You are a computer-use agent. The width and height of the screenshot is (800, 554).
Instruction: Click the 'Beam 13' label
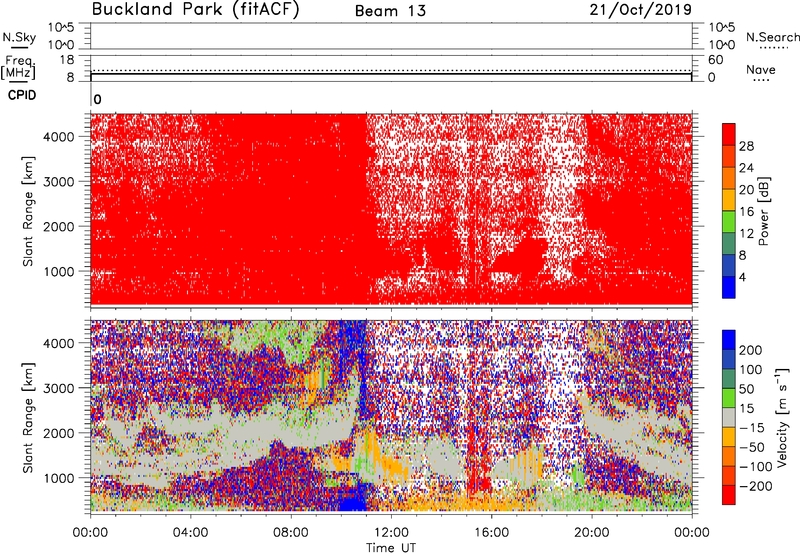pos(390,11)
